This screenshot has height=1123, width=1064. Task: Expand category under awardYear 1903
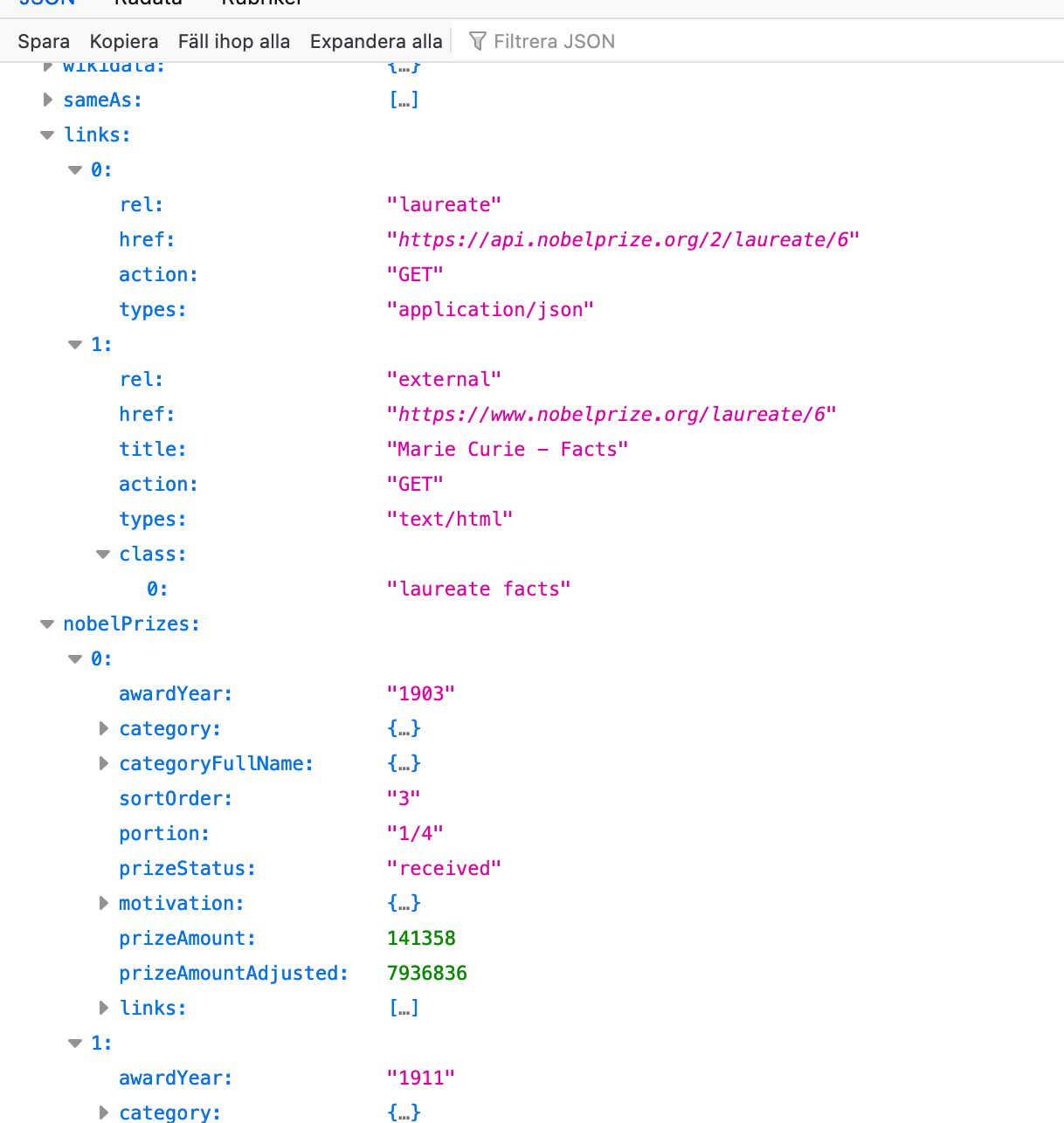point(104,729)
